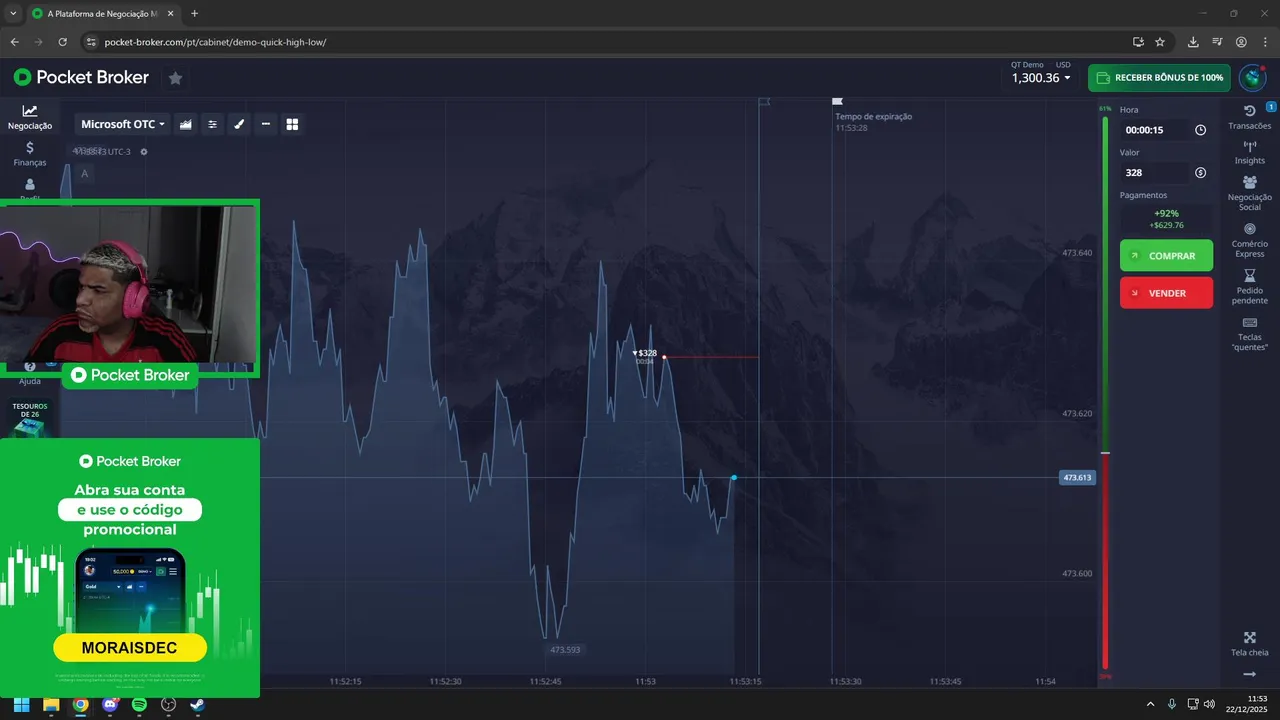Click the trader sentiment bar
This screenshot has height=720, width=1280.
(x=1105, y=393)
